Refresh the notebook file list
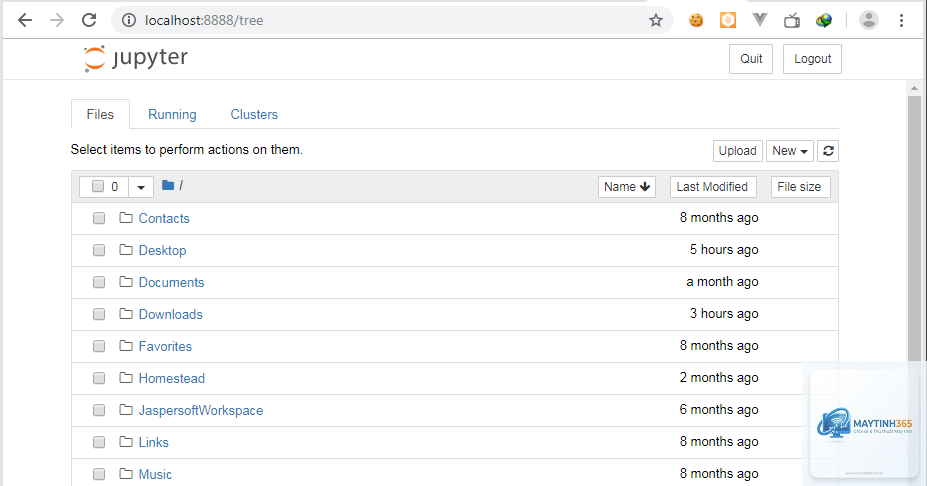Image resolution: width=927 pixels, height=486 pixels. click(828, 151)
